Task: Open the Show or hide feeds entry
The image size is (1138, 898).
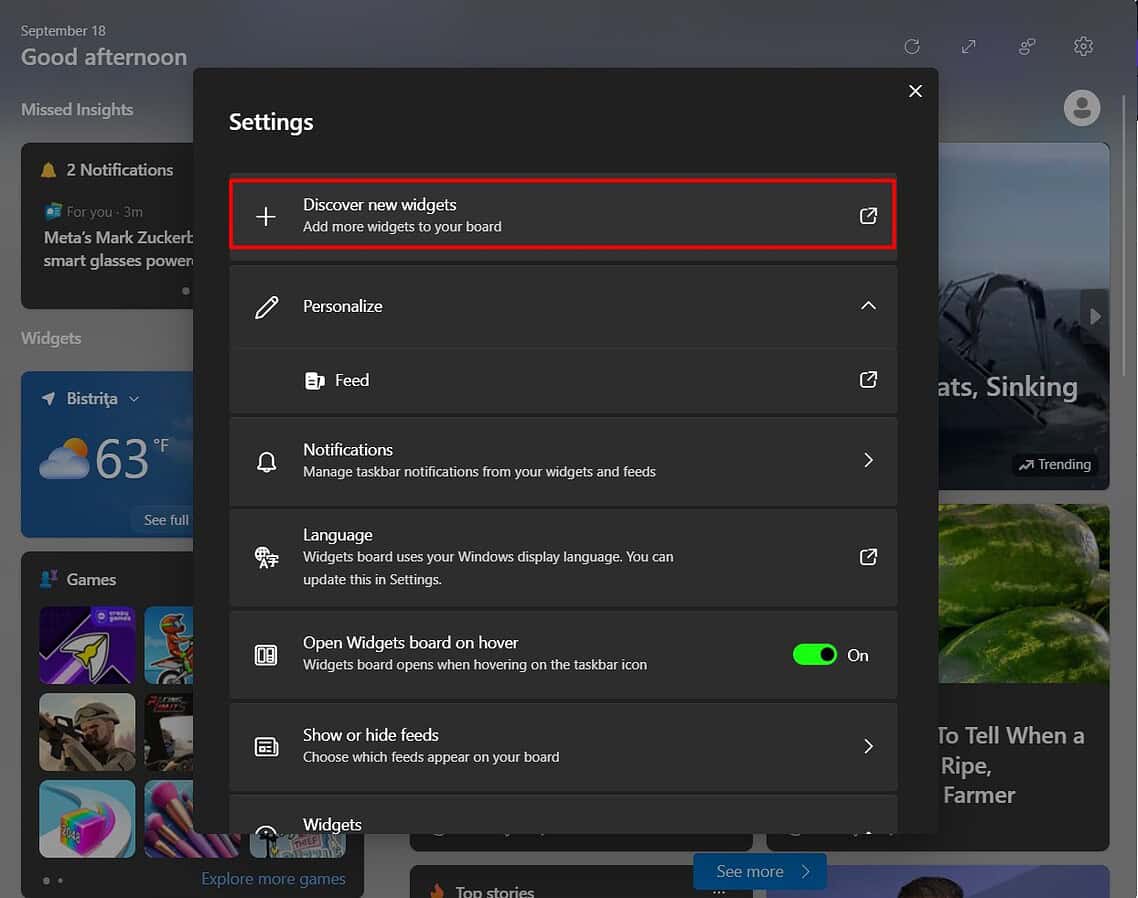Action: pyautogui.click(x=563, y=746)
